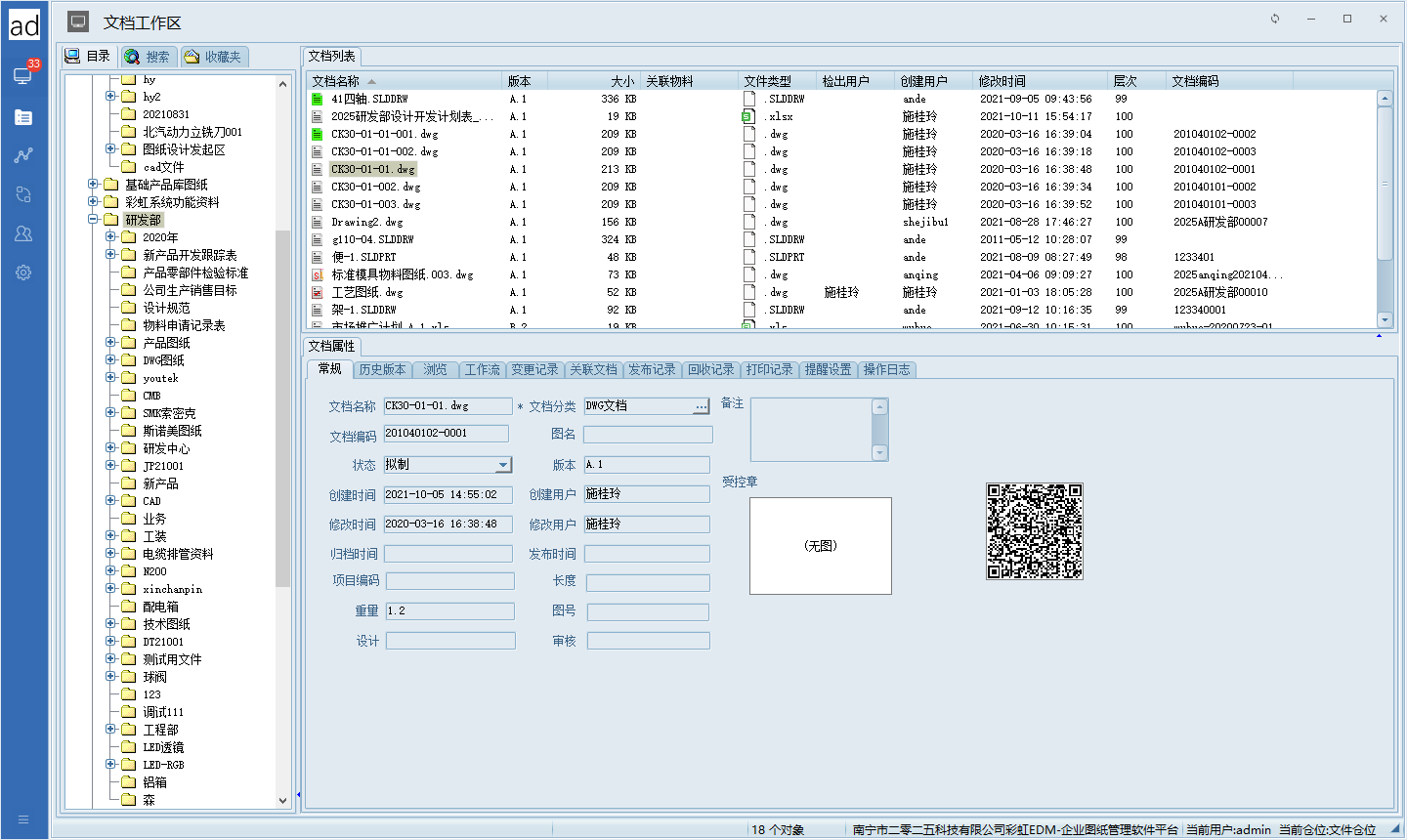Click the … browse button beside 文档分类
The width and height of the screenshot is (1407, 840).
pyautogui.click(x=701, y=406)
